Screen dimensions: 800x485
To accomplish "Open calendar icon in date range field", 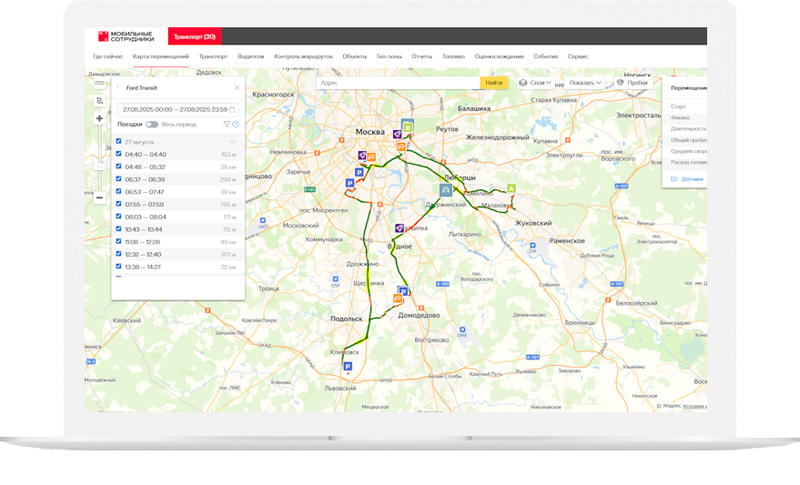I will pos(232,108).
